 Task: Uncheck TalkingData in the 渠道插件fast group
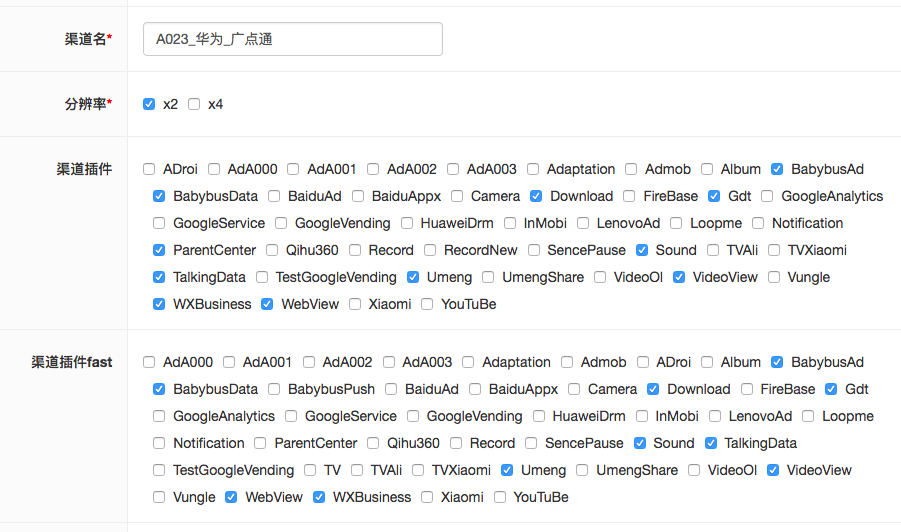click(711, 443)
